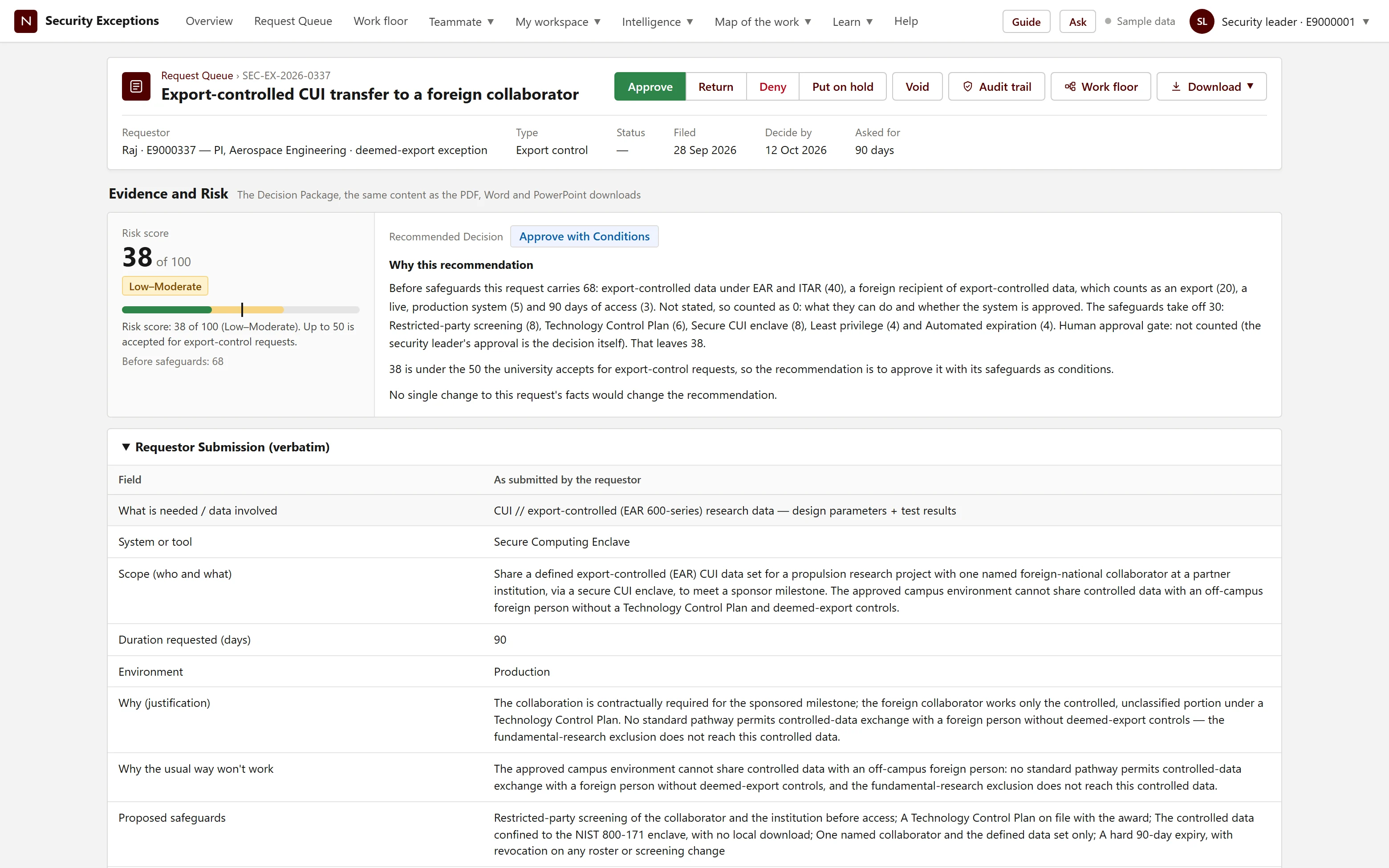Screen dimensions: 1389x868
Task: Open the Help nav item
Action: (x=906, y=21)
